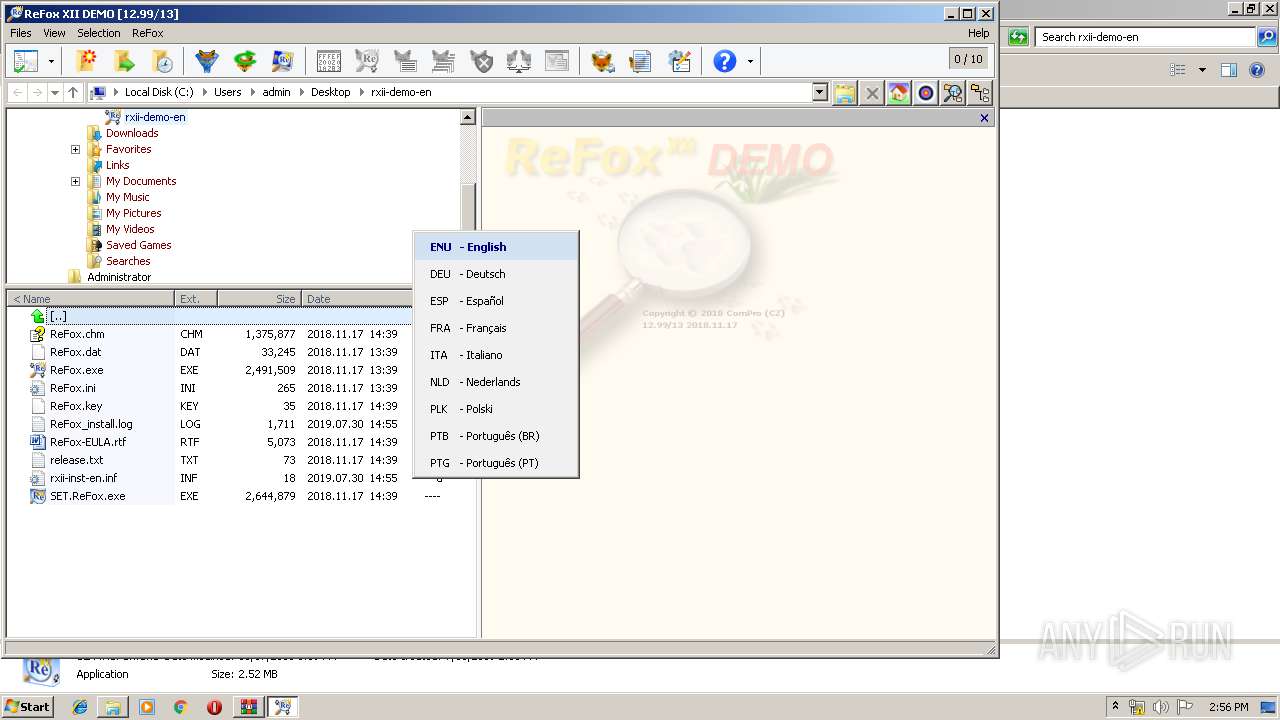Select NLD - Nederlands language
Screen dimensions: 1280x720
(x=496, y=382)
